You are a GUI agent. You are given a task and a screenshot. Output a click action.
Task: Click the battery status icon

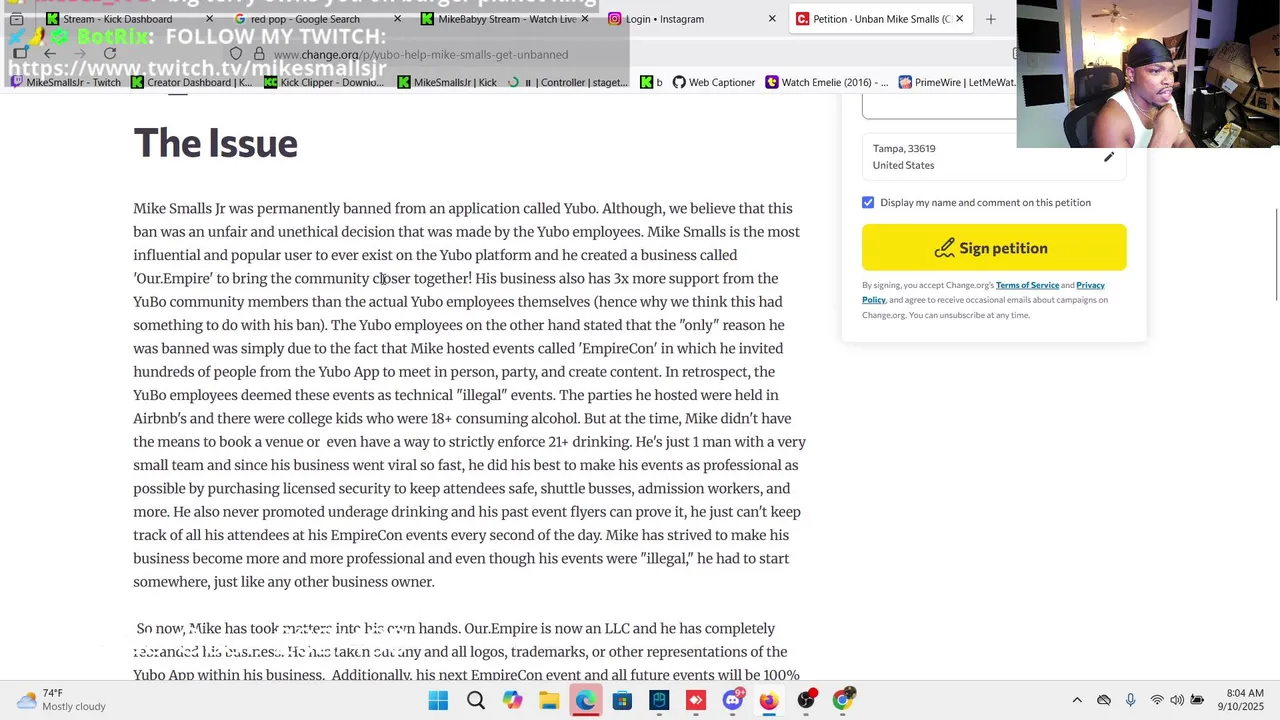1197,700
